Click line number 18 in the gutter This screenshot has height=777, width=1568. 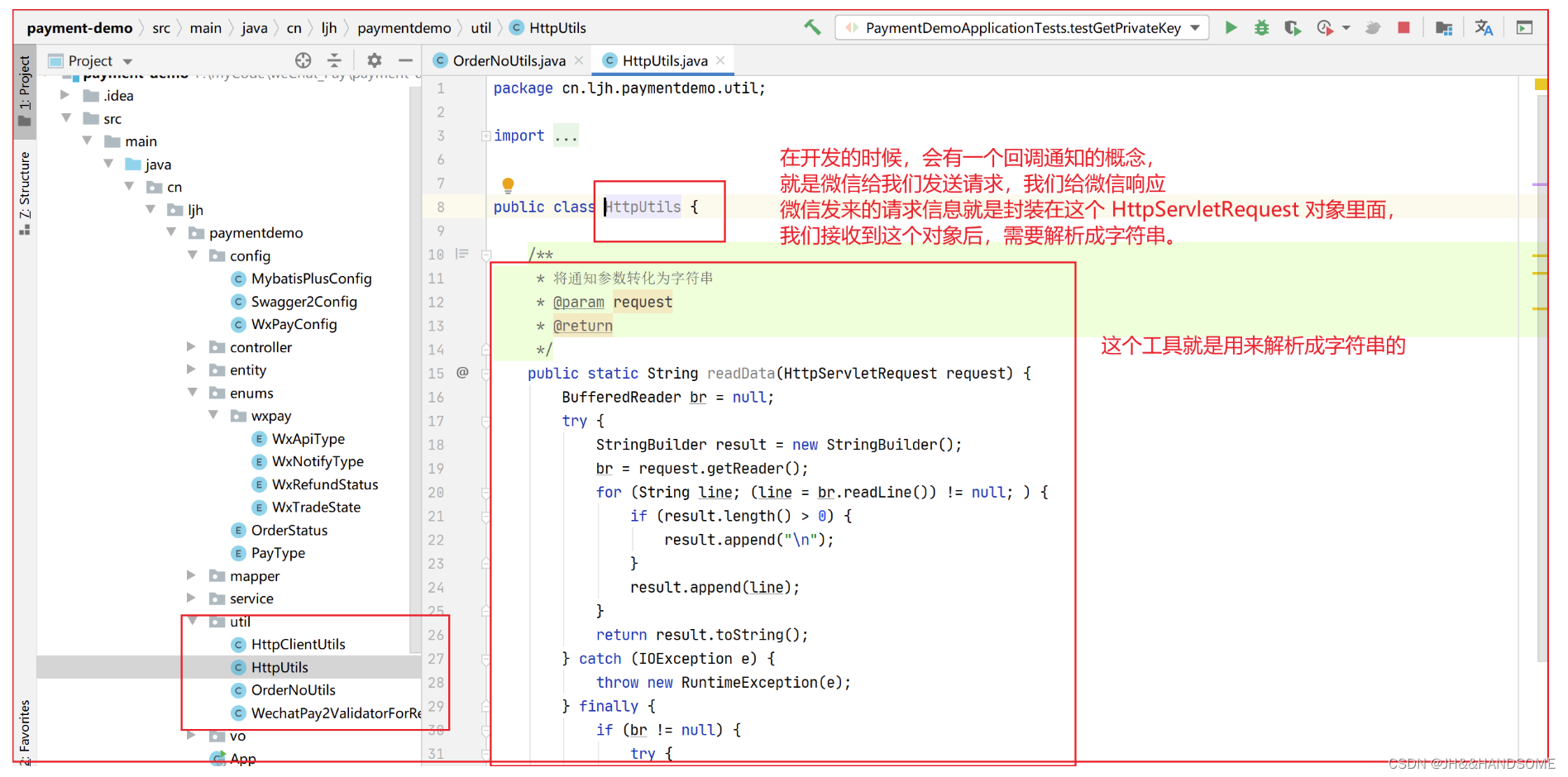pos(436,445)
